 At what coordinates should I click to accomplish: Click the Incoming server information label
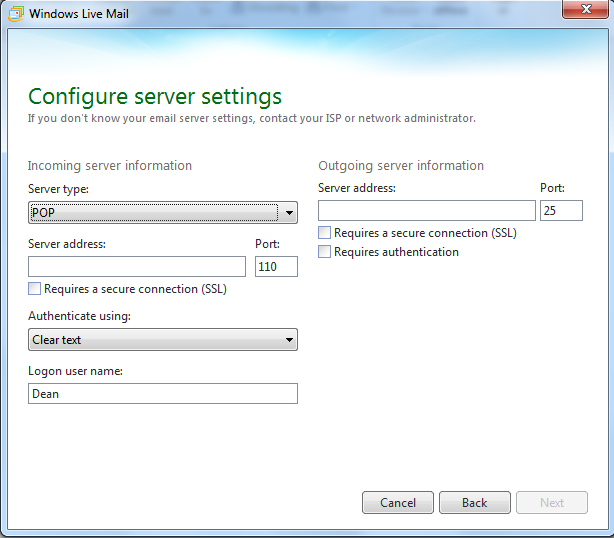[110, 166]
